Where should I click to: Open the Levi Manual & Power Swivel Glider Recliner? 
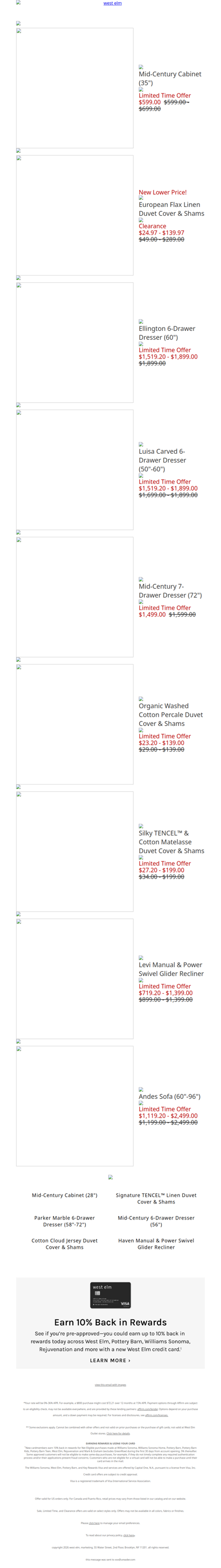[171, 969]
